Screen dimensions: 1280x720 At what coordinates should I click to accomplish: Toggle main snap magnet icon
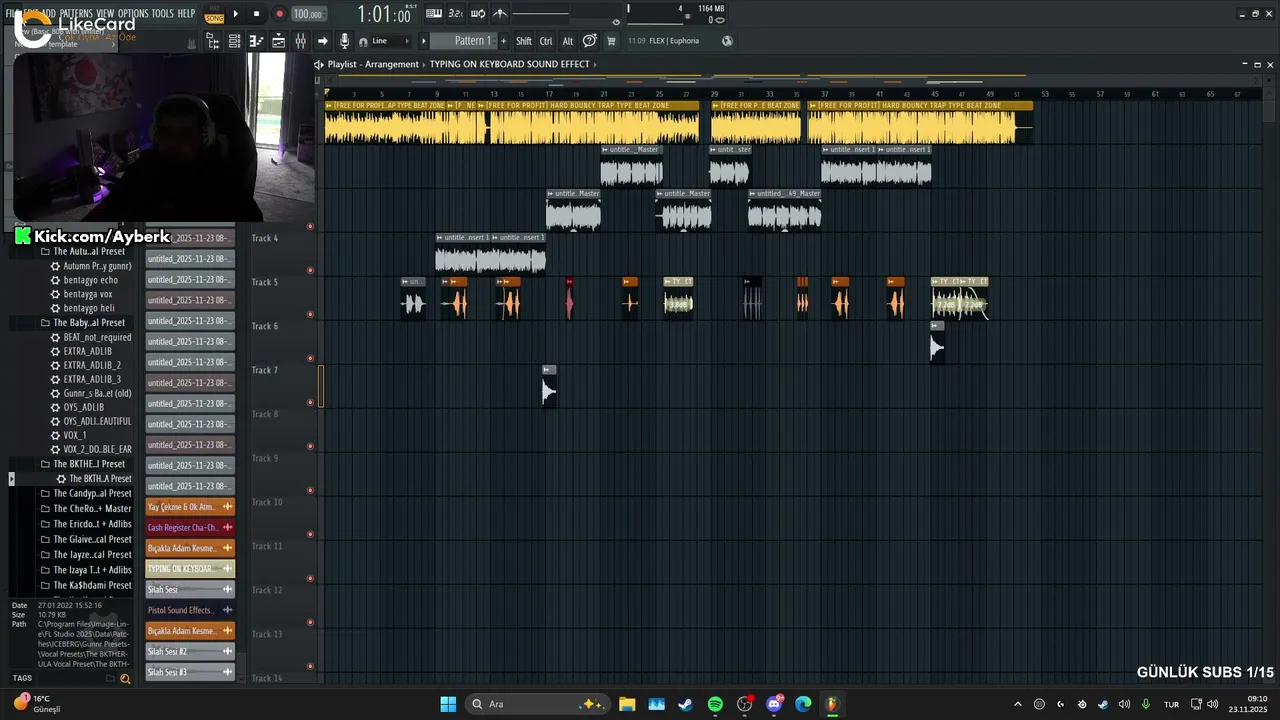(x=363, y=42)
